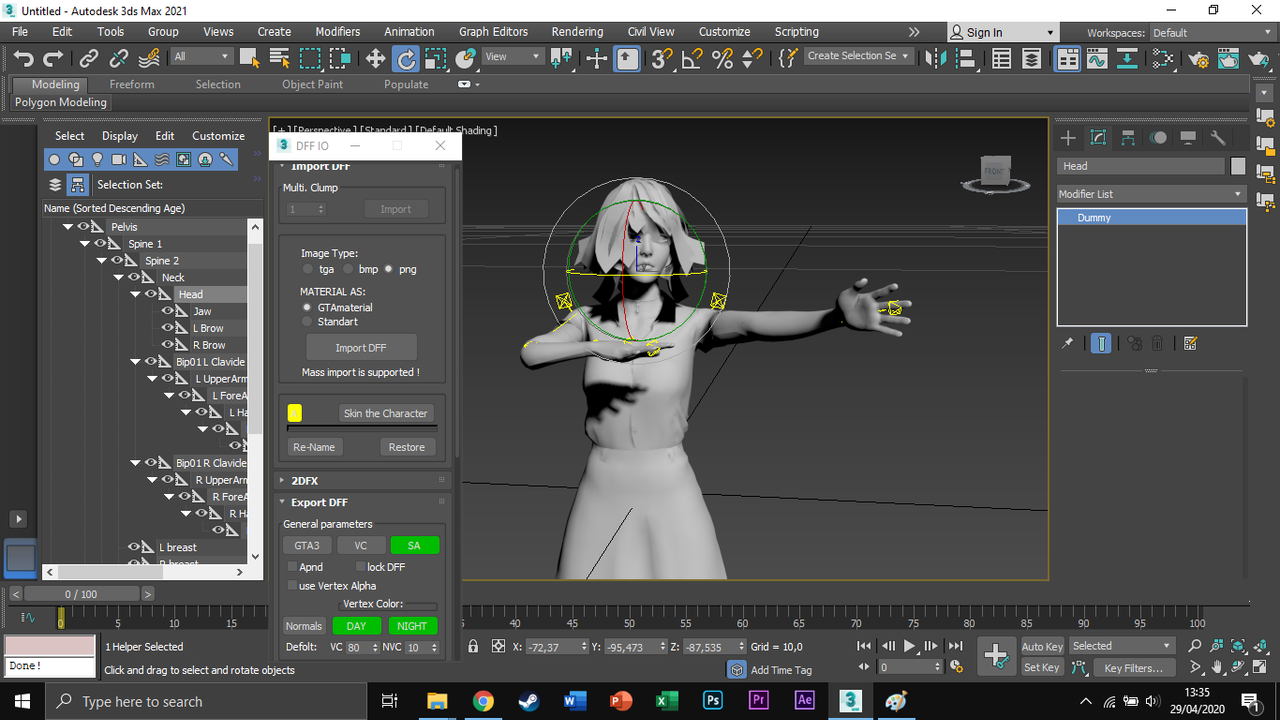Image resolution: width=1280 pixels, height=720 pixels.
Task: Enable the use Vertex Alpha checkbox
Action: click(292, 586)
